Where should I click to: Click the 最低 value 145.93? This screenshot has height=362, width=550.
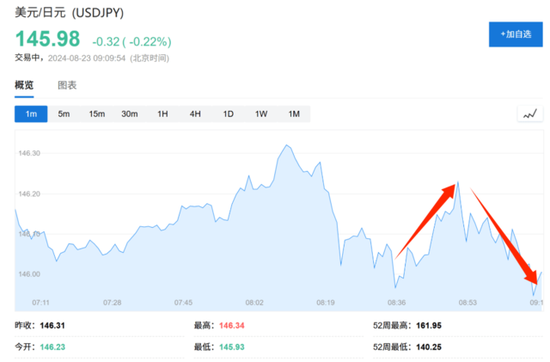tap(232, 347)
